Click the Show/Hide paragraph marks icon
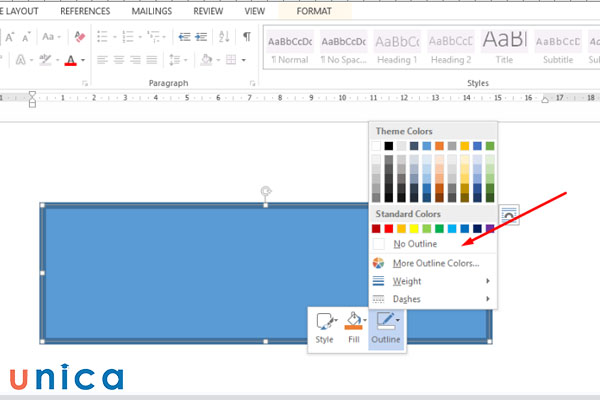Viewport: 600px width, 400px height. point(246,37)
